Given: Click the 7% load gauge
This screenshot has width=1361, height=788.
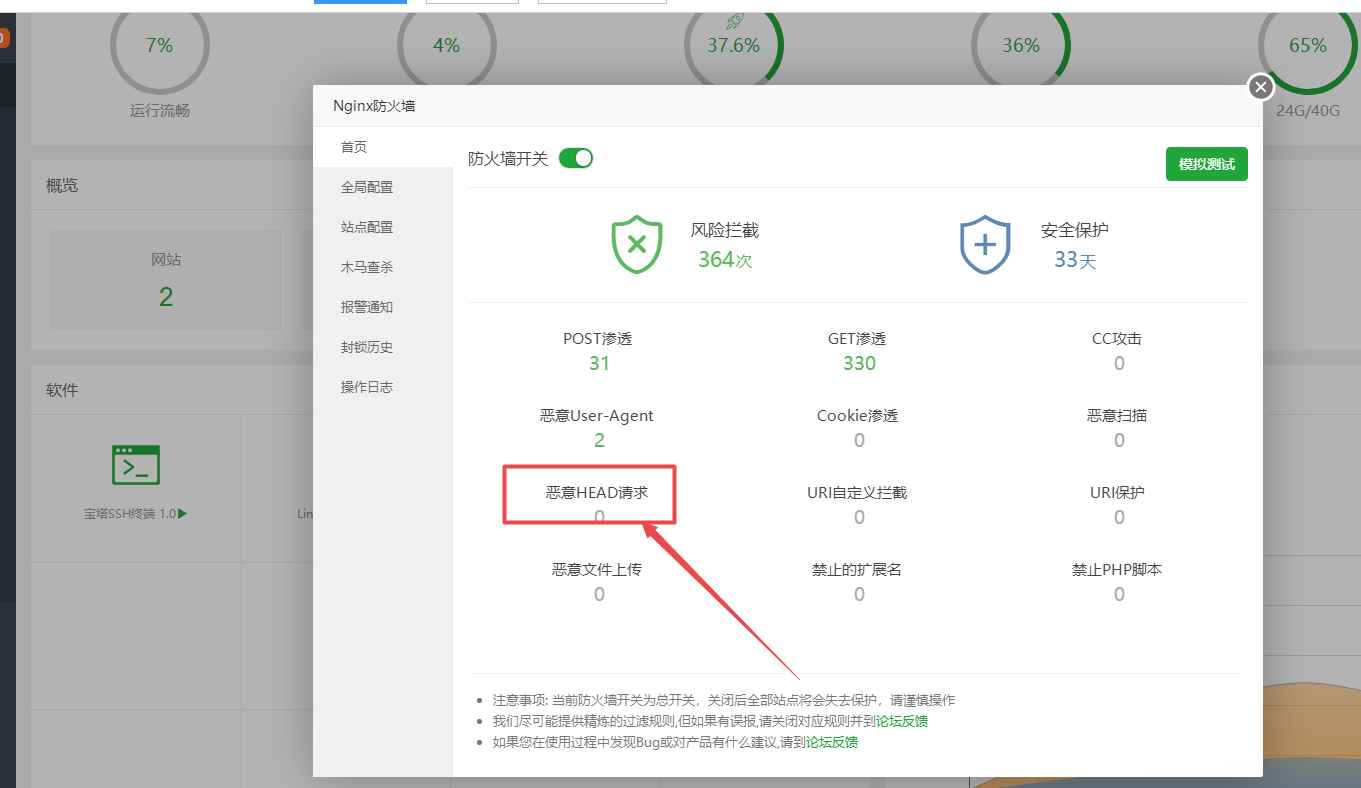Looking at the screenshot, I should (160, 45).
